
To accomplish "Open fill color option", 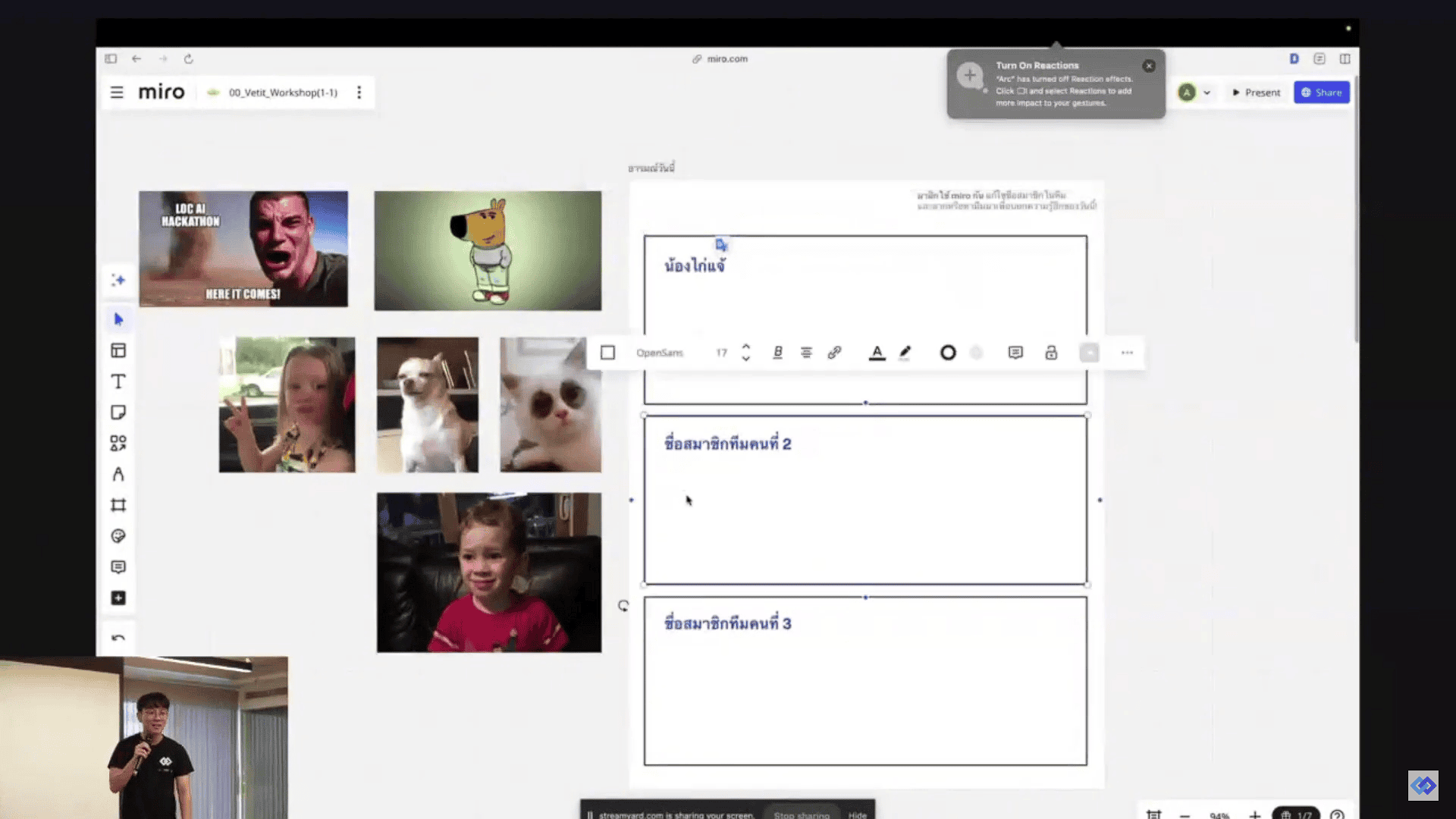I will coord(977,353).
